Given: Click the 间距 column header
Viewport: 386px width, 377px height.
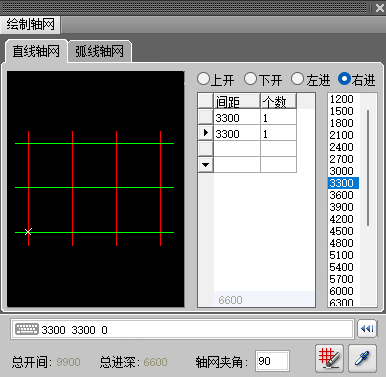Looking at the screenshot, I should [237, 101].
